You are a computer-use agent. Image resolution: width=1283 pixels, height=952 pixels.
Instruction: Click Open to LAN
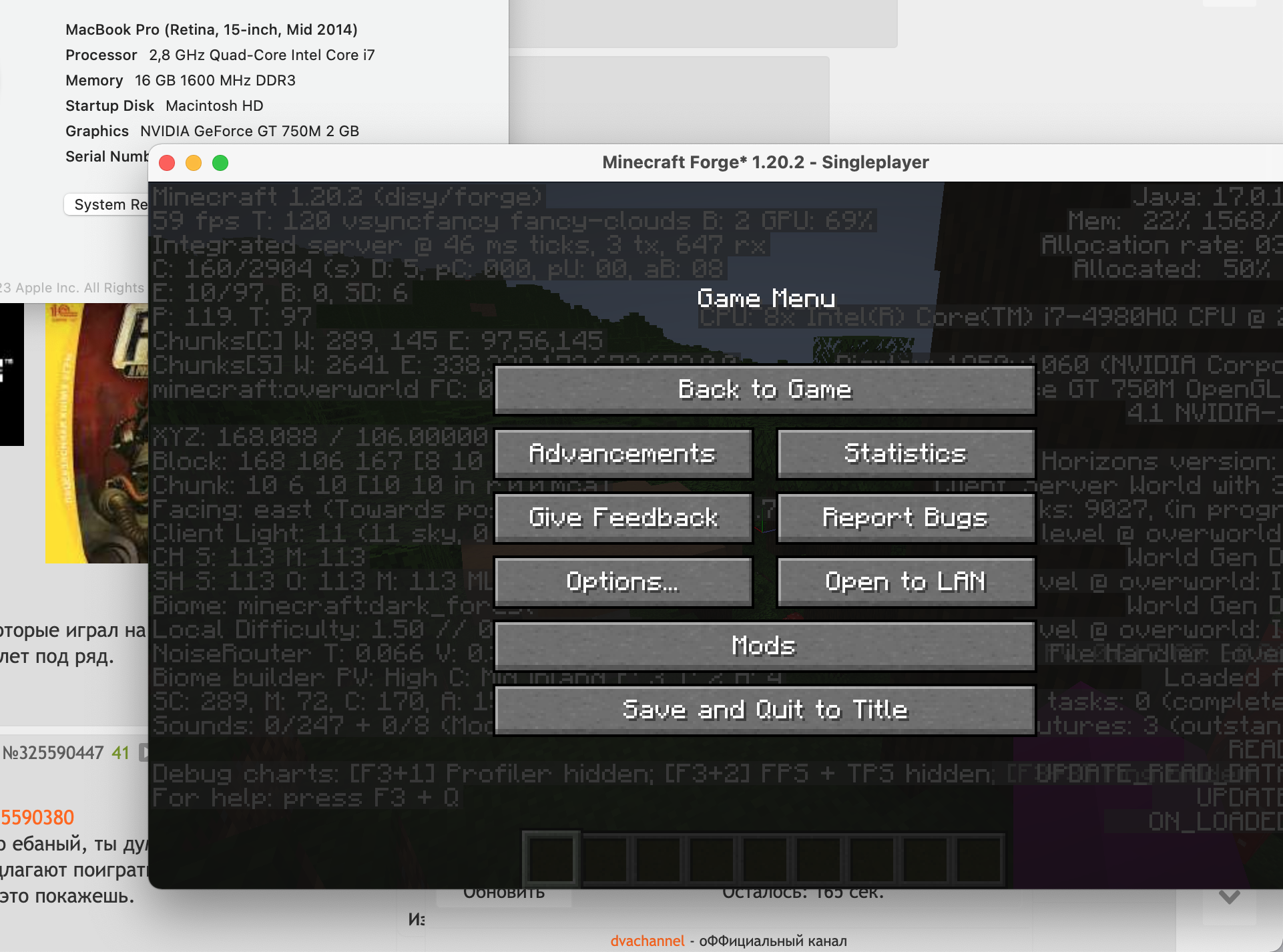coord(906,582)
